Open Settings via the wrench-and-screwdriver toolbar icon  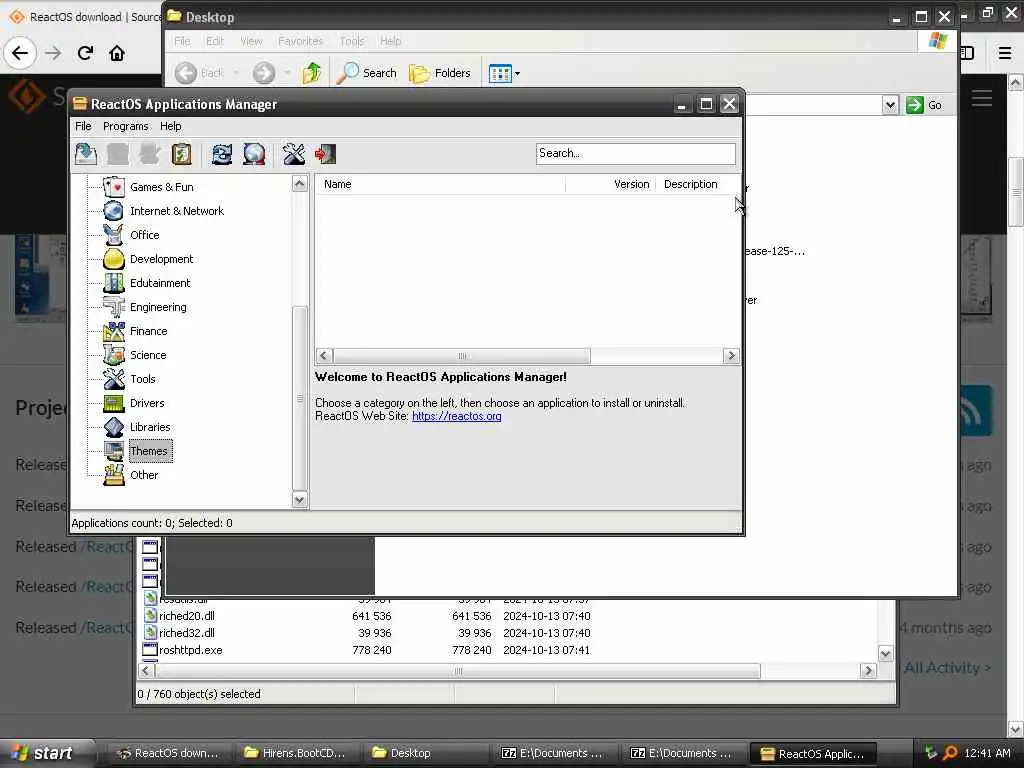[294, 154]
